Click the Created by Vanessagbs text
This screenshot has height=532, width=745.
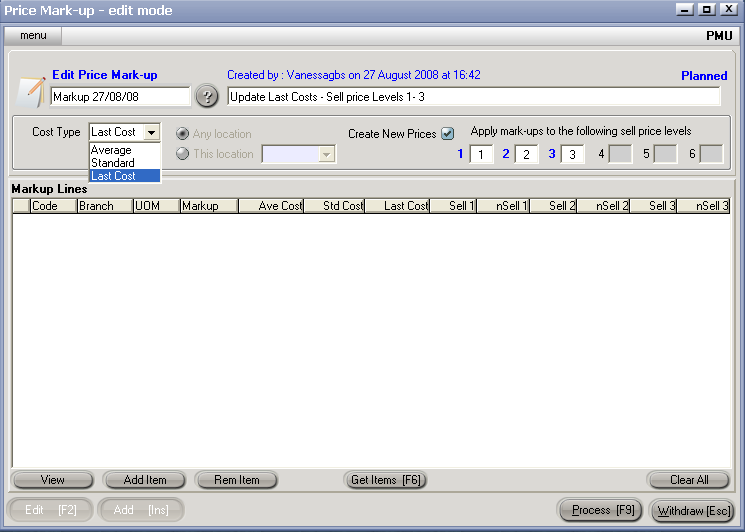coord(354,75)
